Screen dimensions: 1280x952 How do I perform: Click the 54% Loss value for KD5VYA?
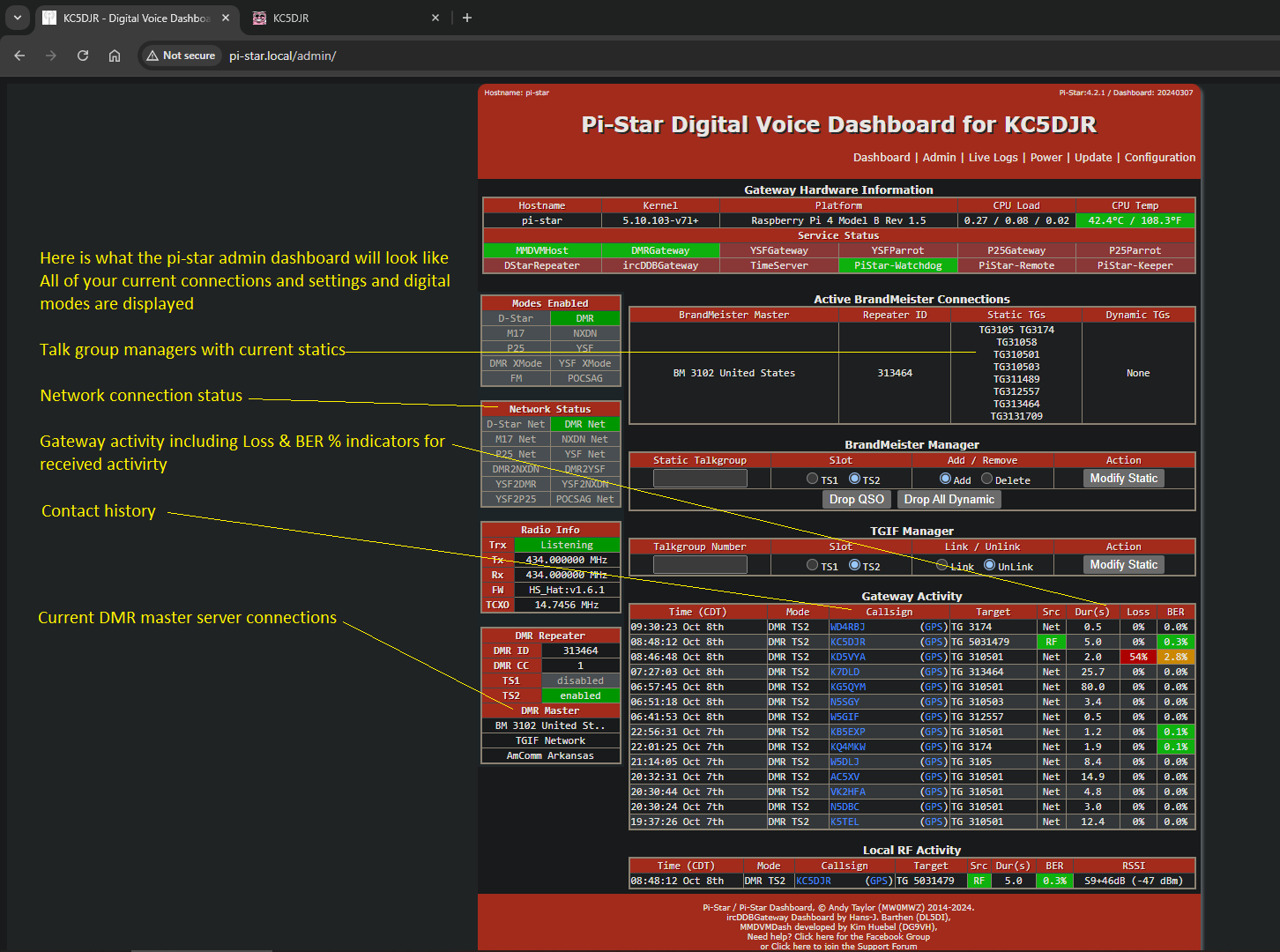pyautogui.click(x=1138, y=658)
